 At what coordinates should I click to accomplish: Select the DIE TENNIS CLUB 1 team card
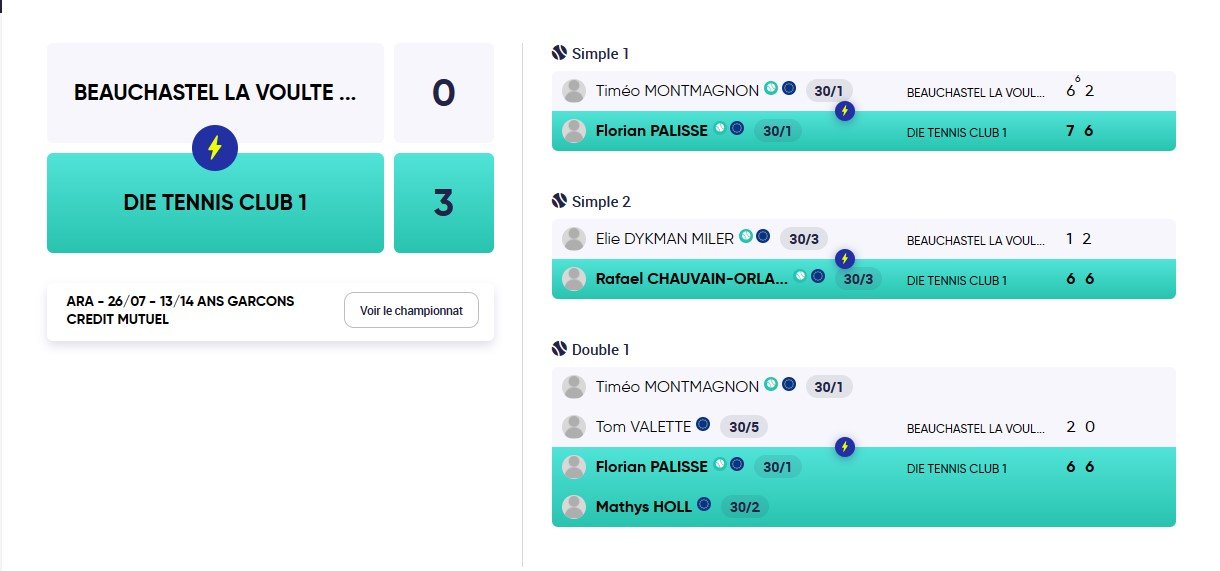pyautogui.click(x=215, y=203)
